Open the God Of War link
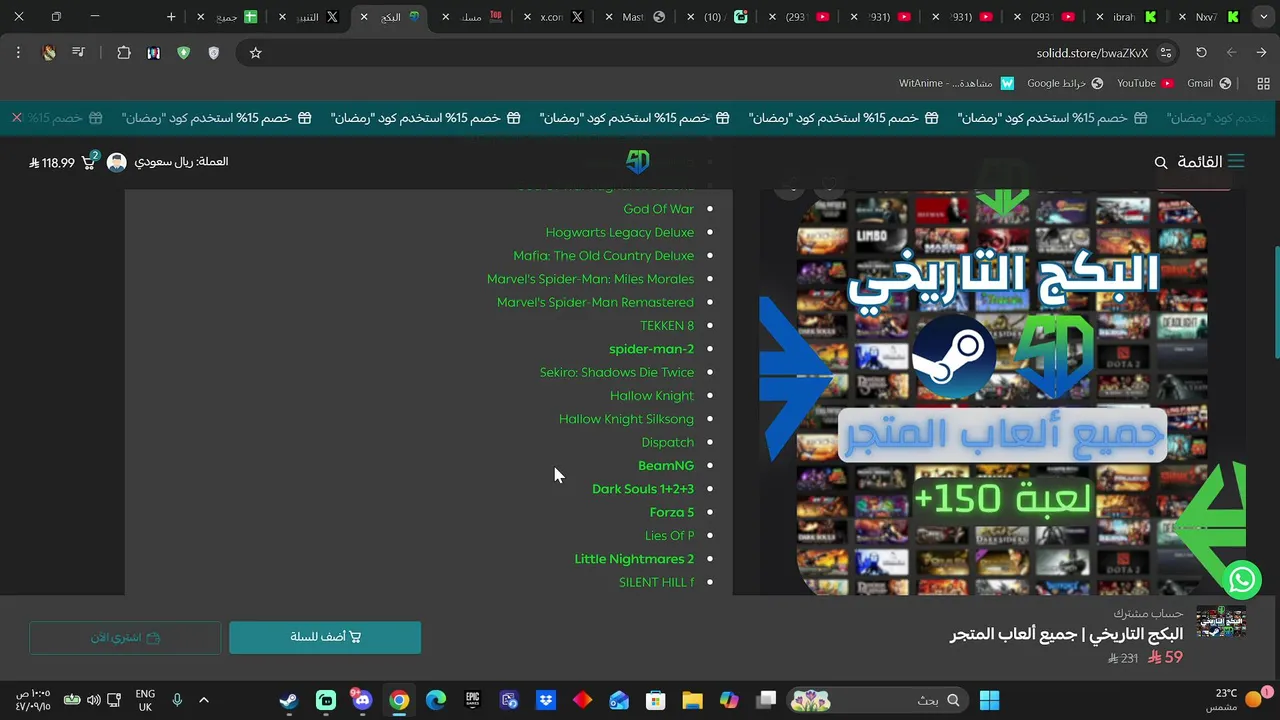This screenshot has height=720, width=1280. pyautogui.click(x=658, y=209)
